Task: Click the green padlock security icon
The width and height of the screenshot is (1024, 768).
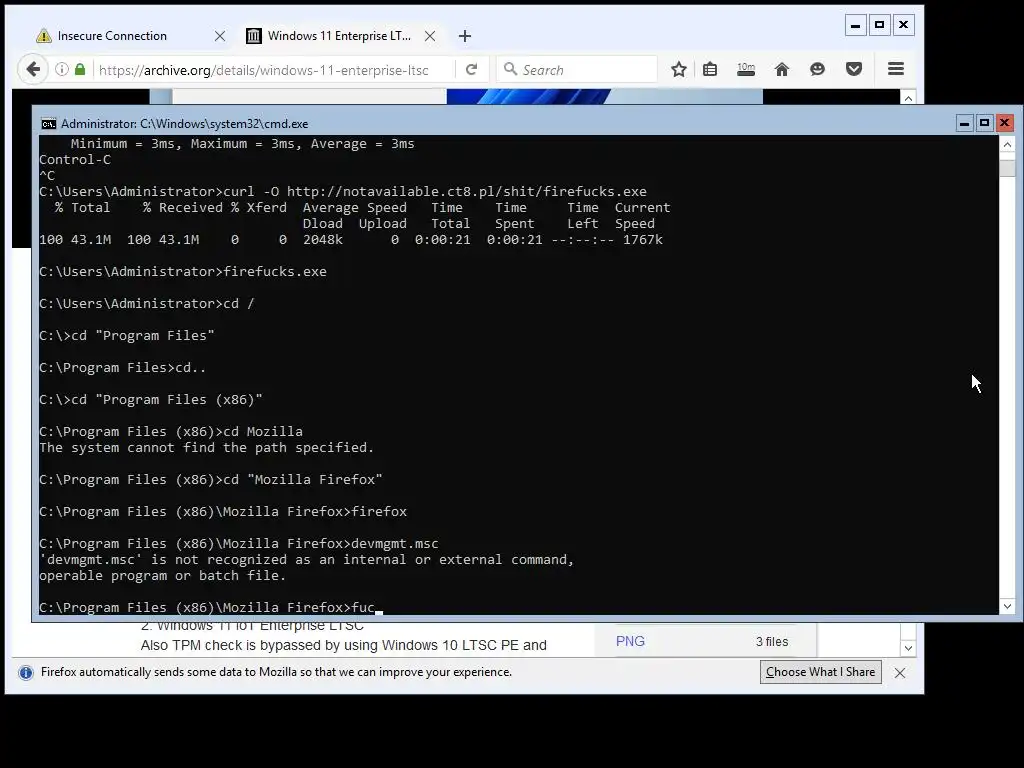Action: tap(80, 69)
